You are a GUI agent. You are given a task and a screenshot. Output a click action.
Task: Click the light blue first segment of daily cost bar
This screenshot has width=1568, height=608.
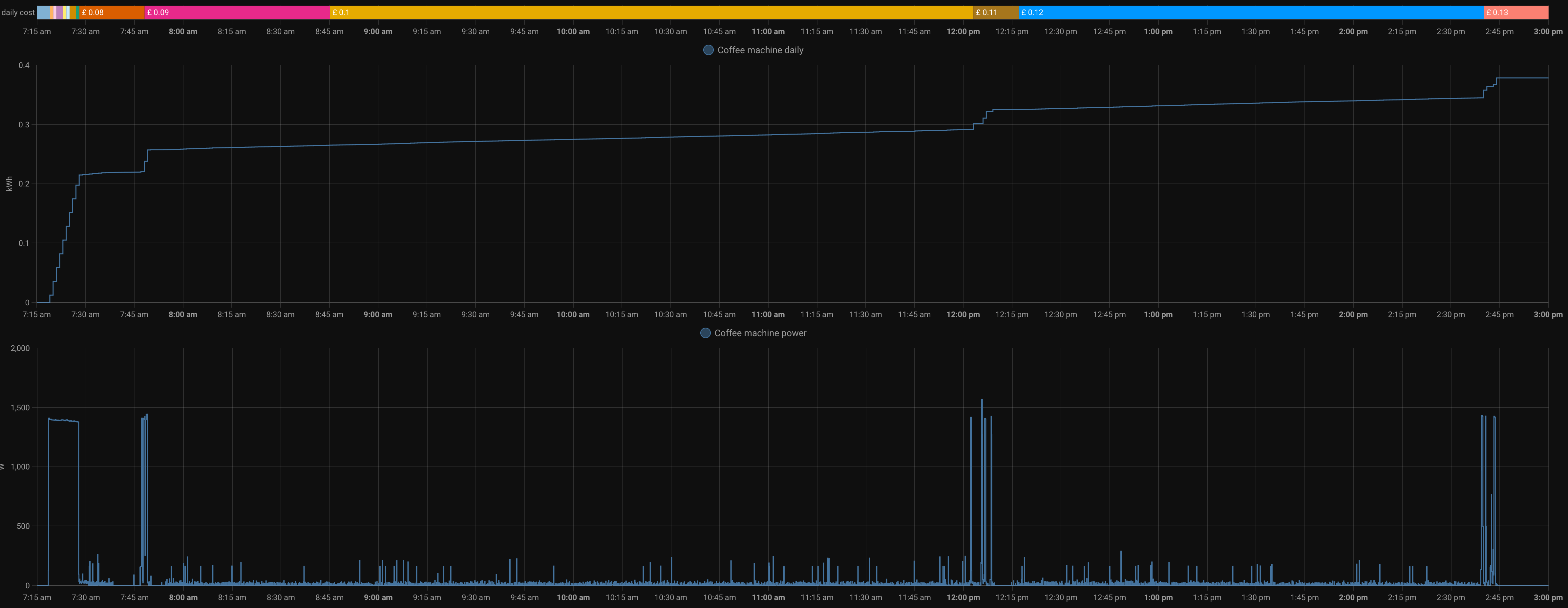pyautogui.click(x=43, y=12)
